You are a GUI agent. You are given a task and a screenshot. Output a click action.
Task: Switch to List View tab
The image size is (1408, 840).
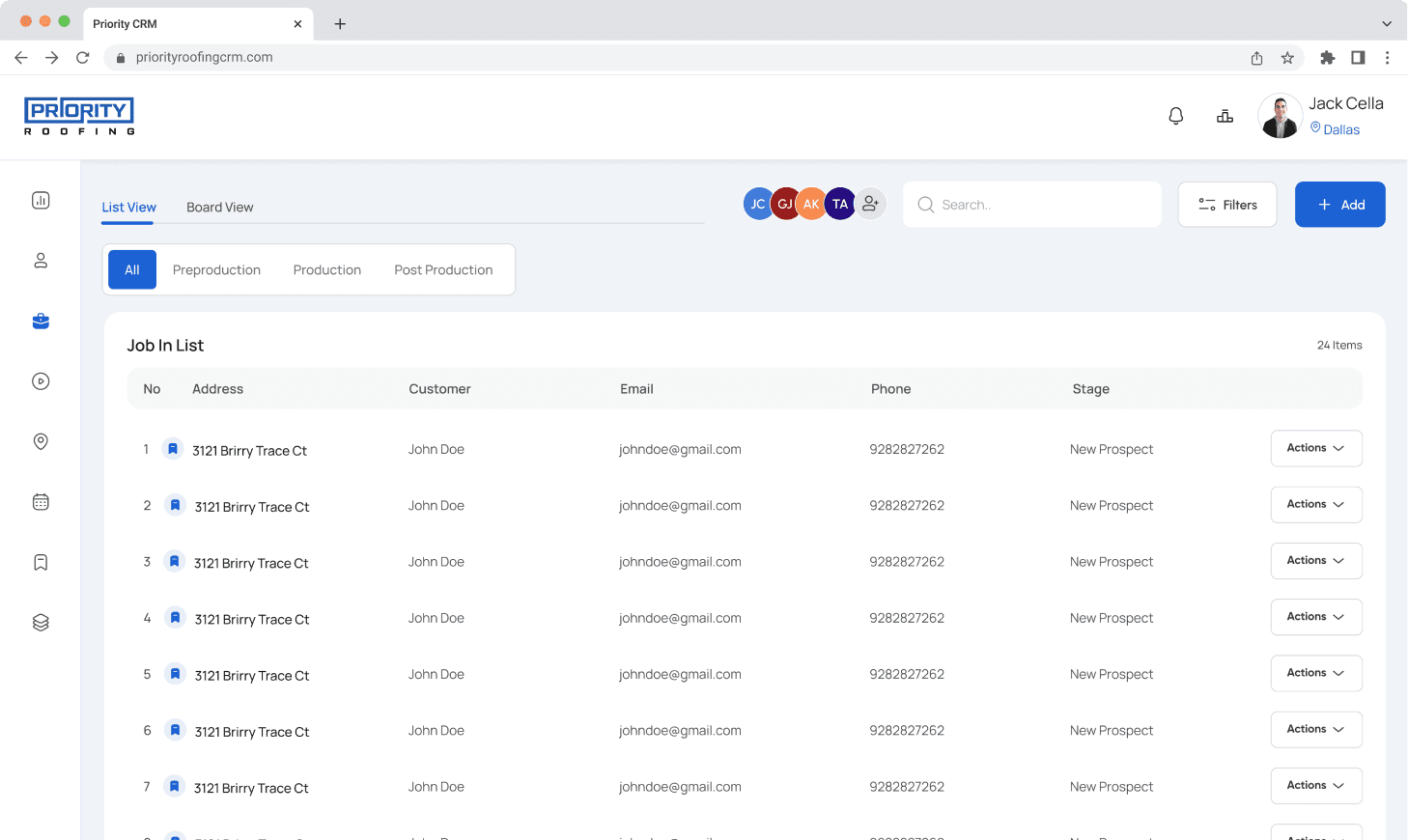[128, 207]
